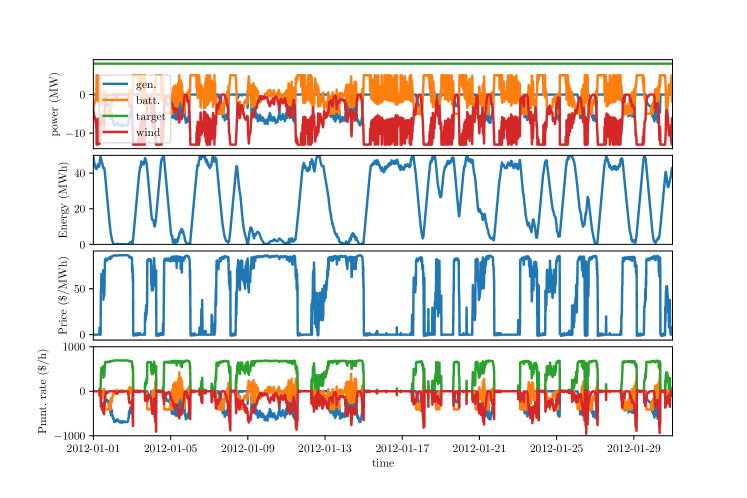Click the 2012-01-09 date tick label
This screenshot has width=747, height=498.
(248, 448)
